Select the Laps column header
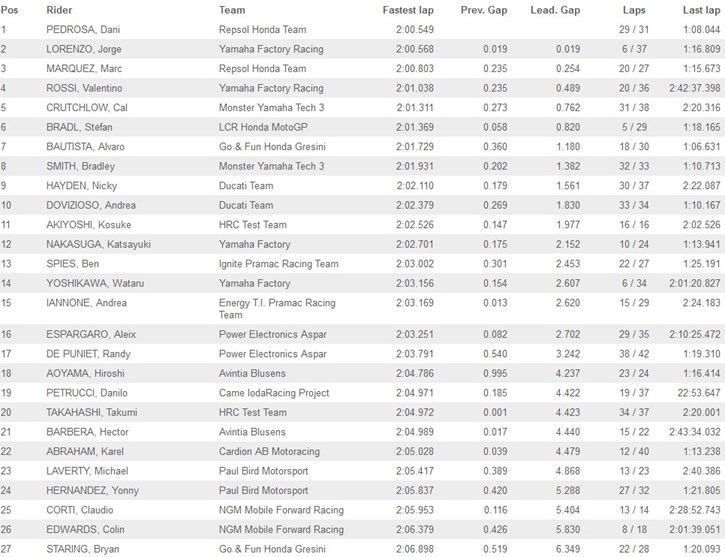 click(x=634, y=10)
